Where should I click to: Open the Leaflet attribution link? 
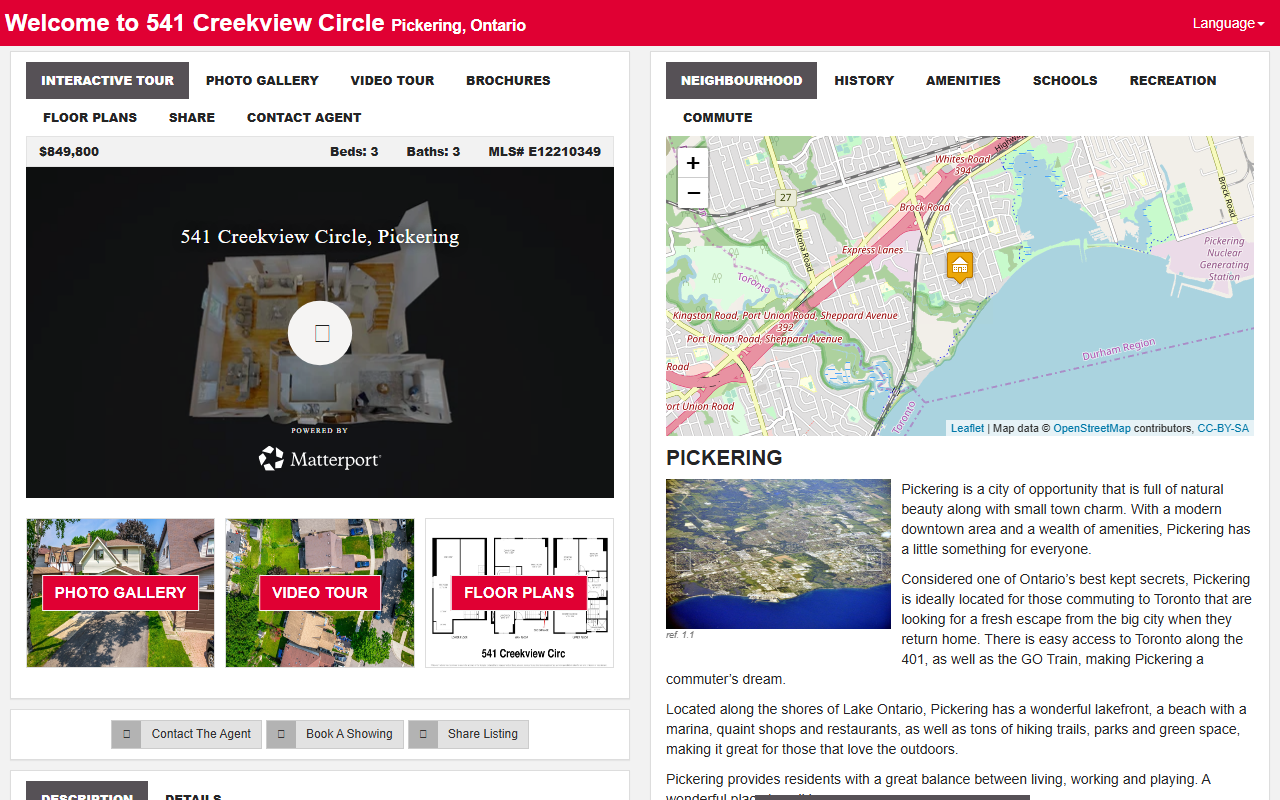967,428
